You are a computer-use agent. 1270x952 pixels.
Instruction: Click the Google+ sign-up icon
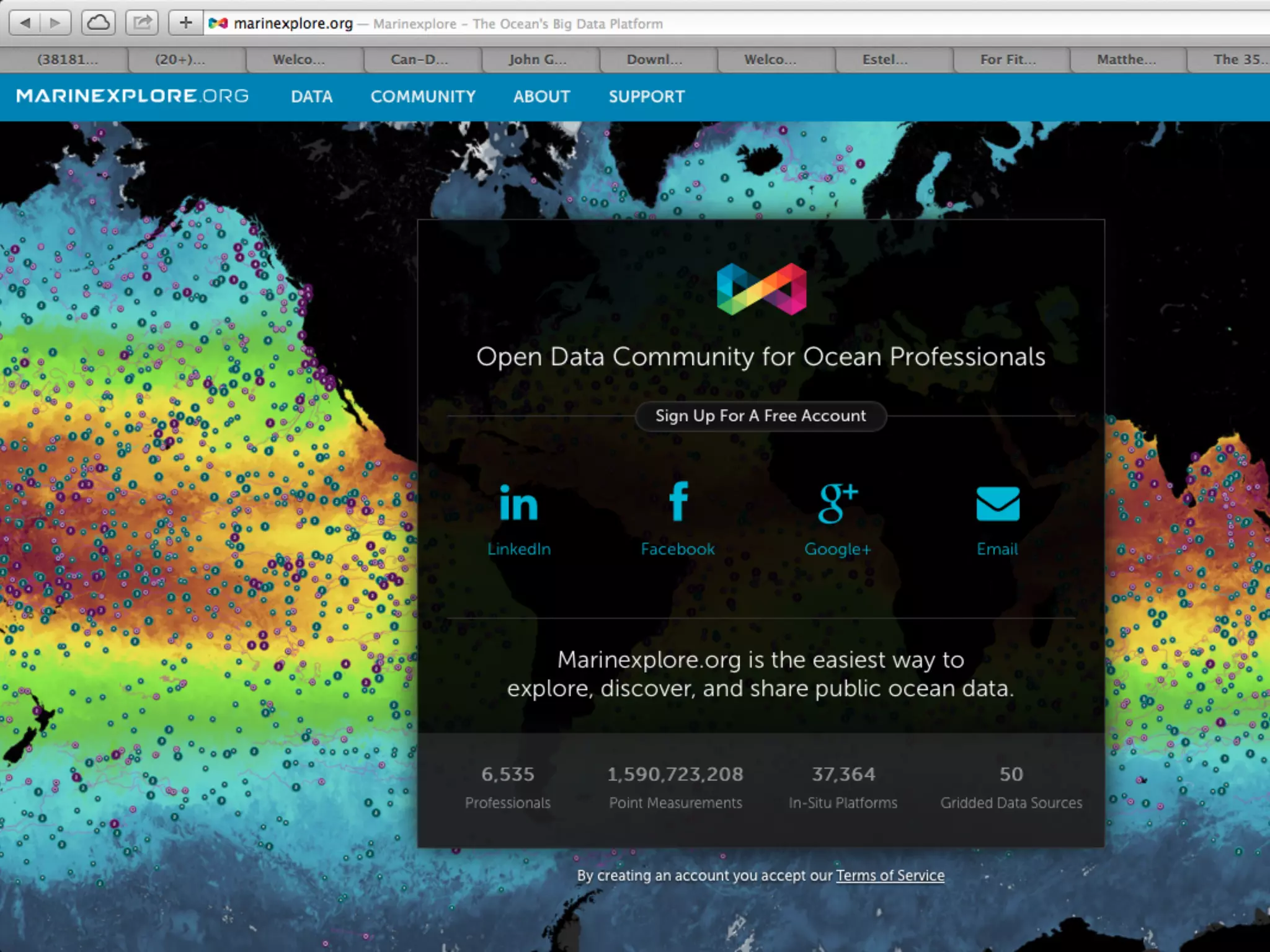pos(837,503)
